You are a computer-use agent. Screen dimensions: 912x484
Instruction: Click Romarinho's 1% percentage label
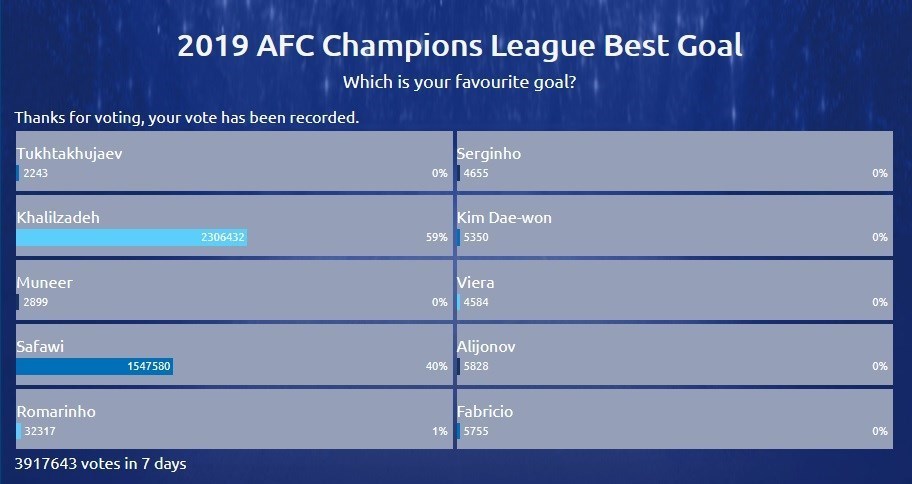pos(439,431)
